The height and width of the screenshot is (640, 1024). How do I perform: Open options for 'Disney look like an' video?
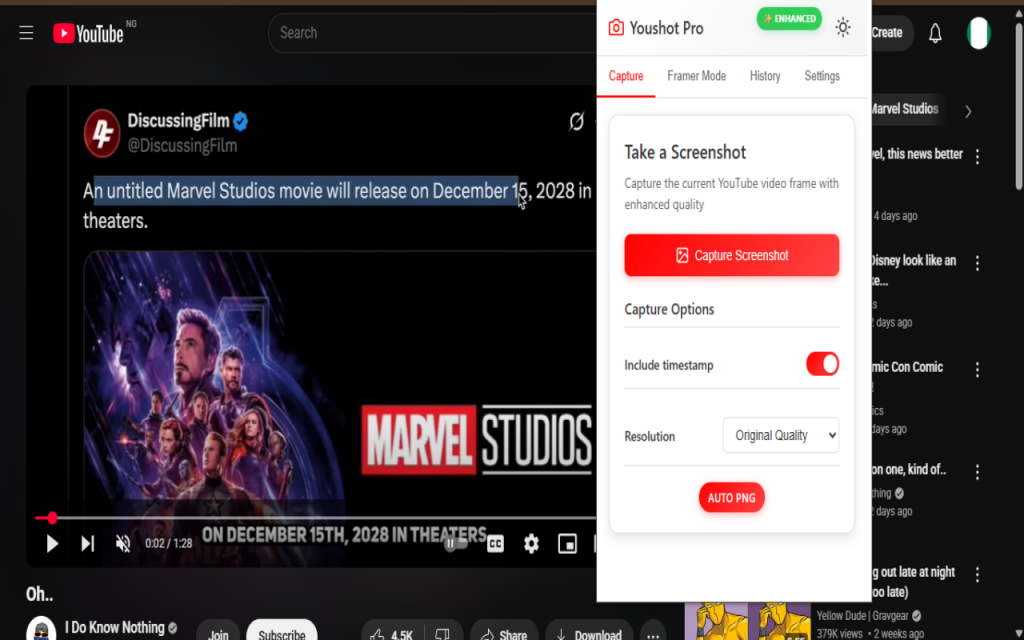[x=977, y=263]
